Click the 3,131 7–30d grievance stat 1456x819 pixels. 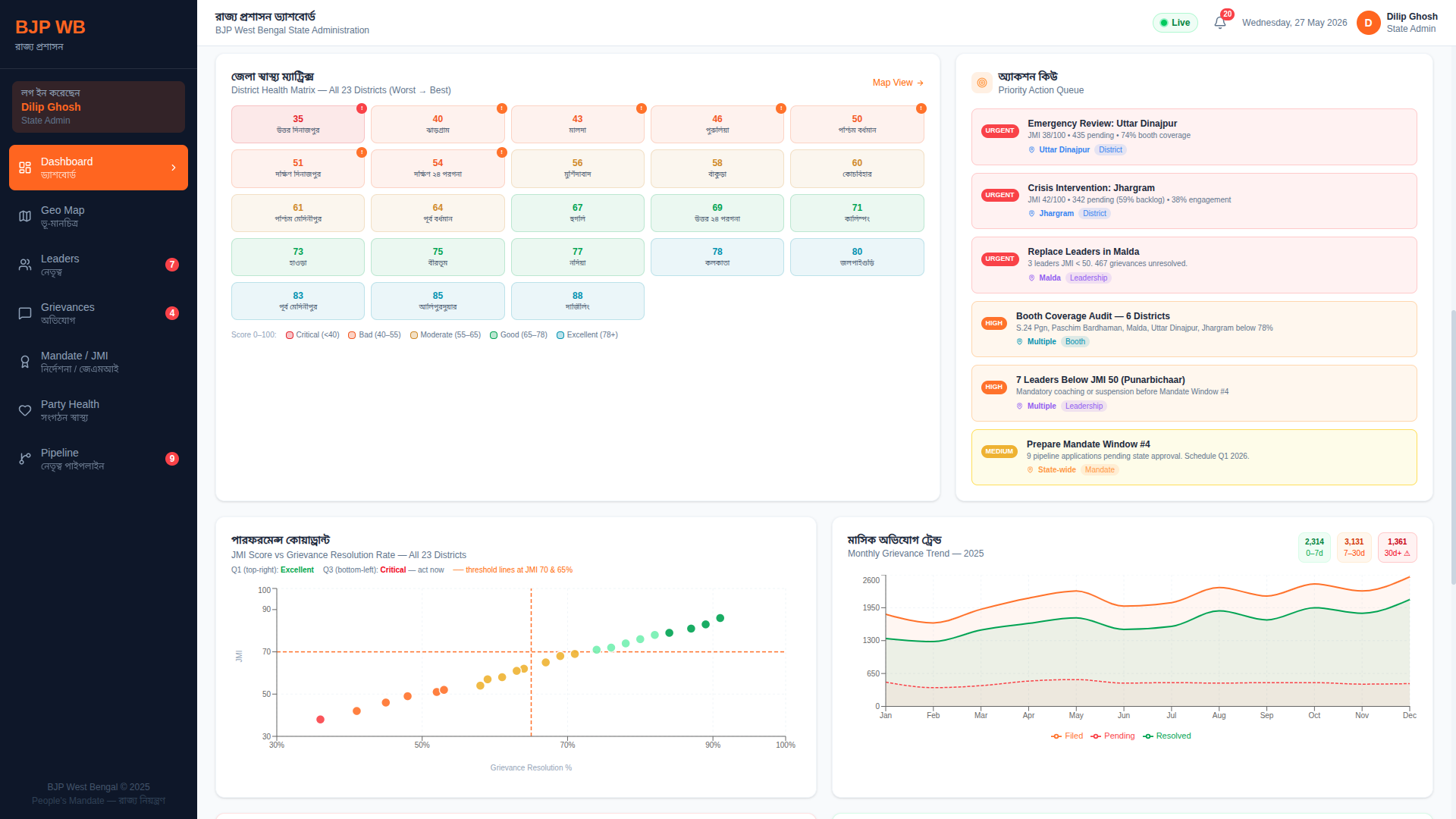(1354, 548)
